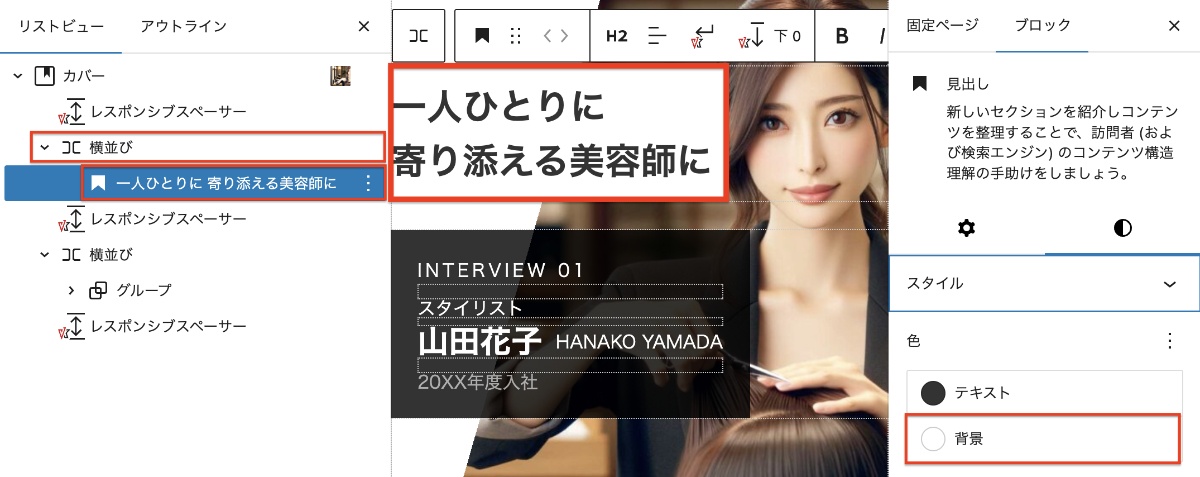Switch to the アウトライン tab

pos(183,26)
